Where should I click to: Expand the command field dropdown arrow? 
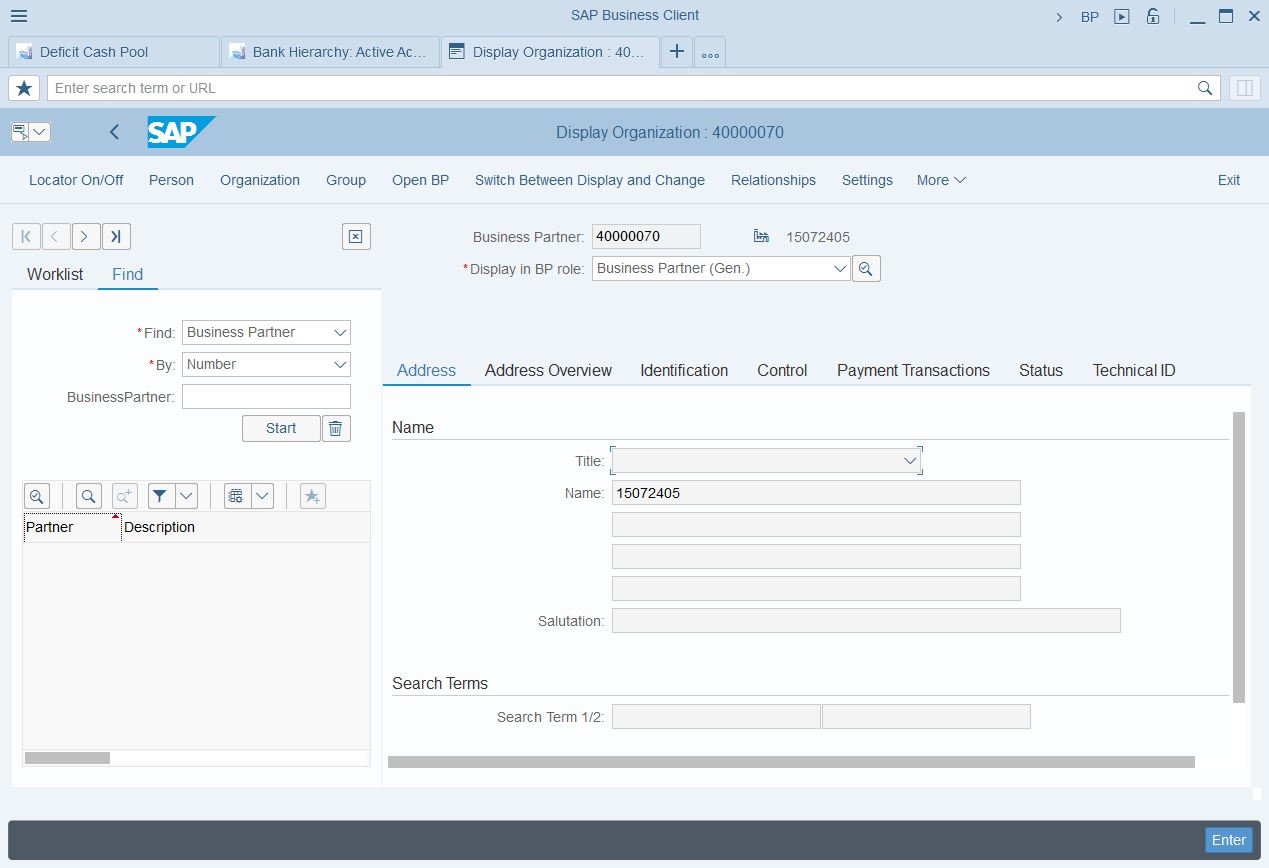click(x=40, y=132)
